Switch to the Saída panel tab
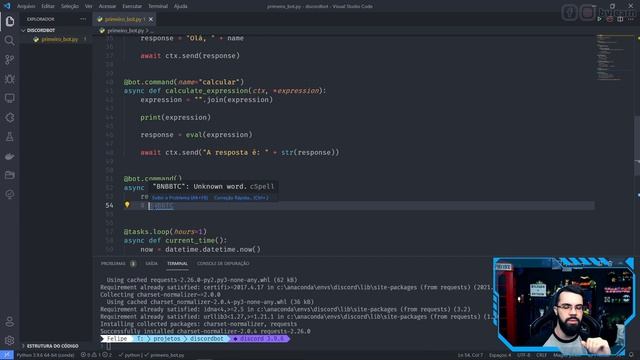640x360 pixels. tap(151, 264)
